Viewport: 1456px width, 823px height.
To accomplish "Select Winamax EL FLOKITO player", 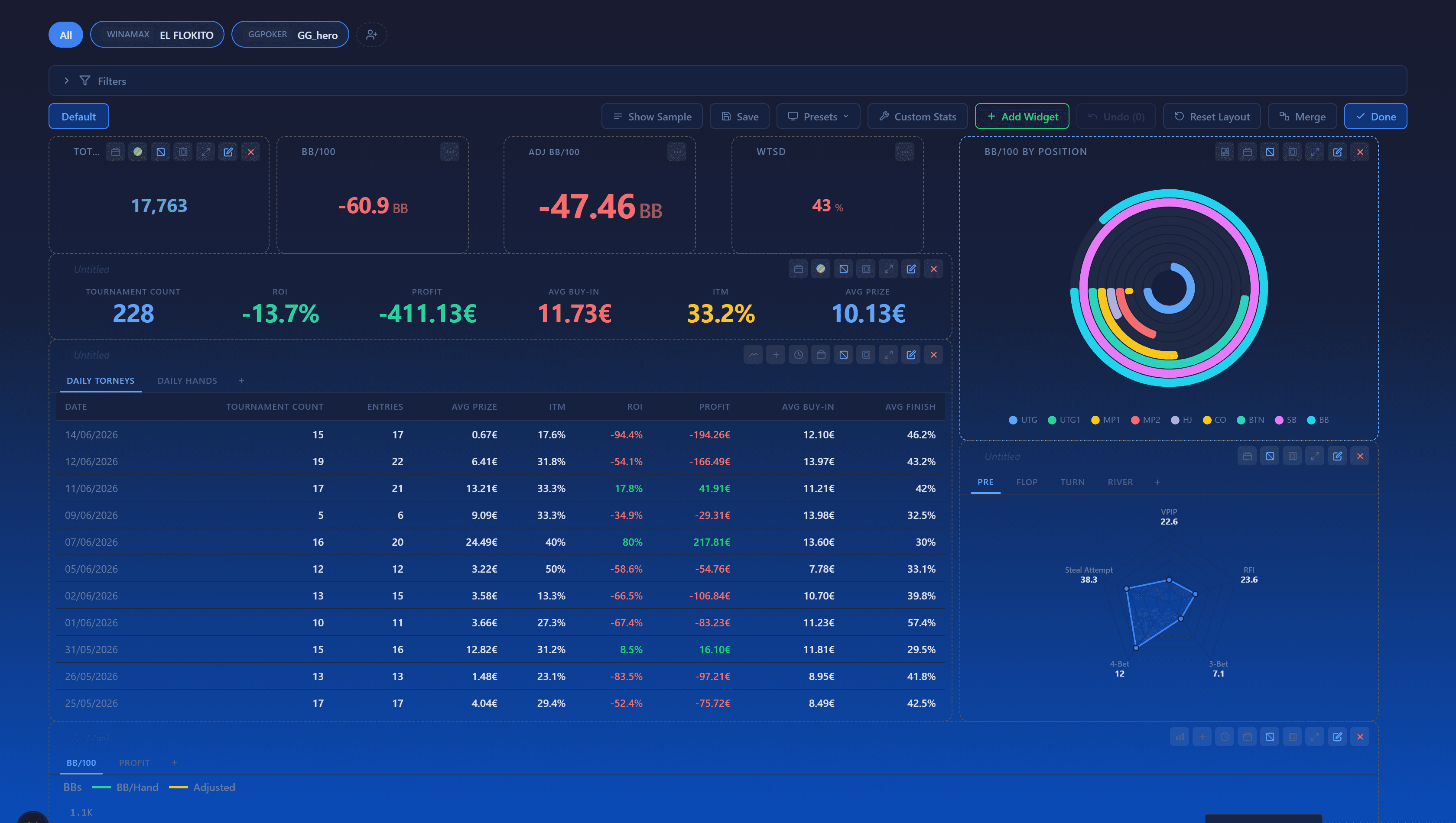I will (157, 35).
